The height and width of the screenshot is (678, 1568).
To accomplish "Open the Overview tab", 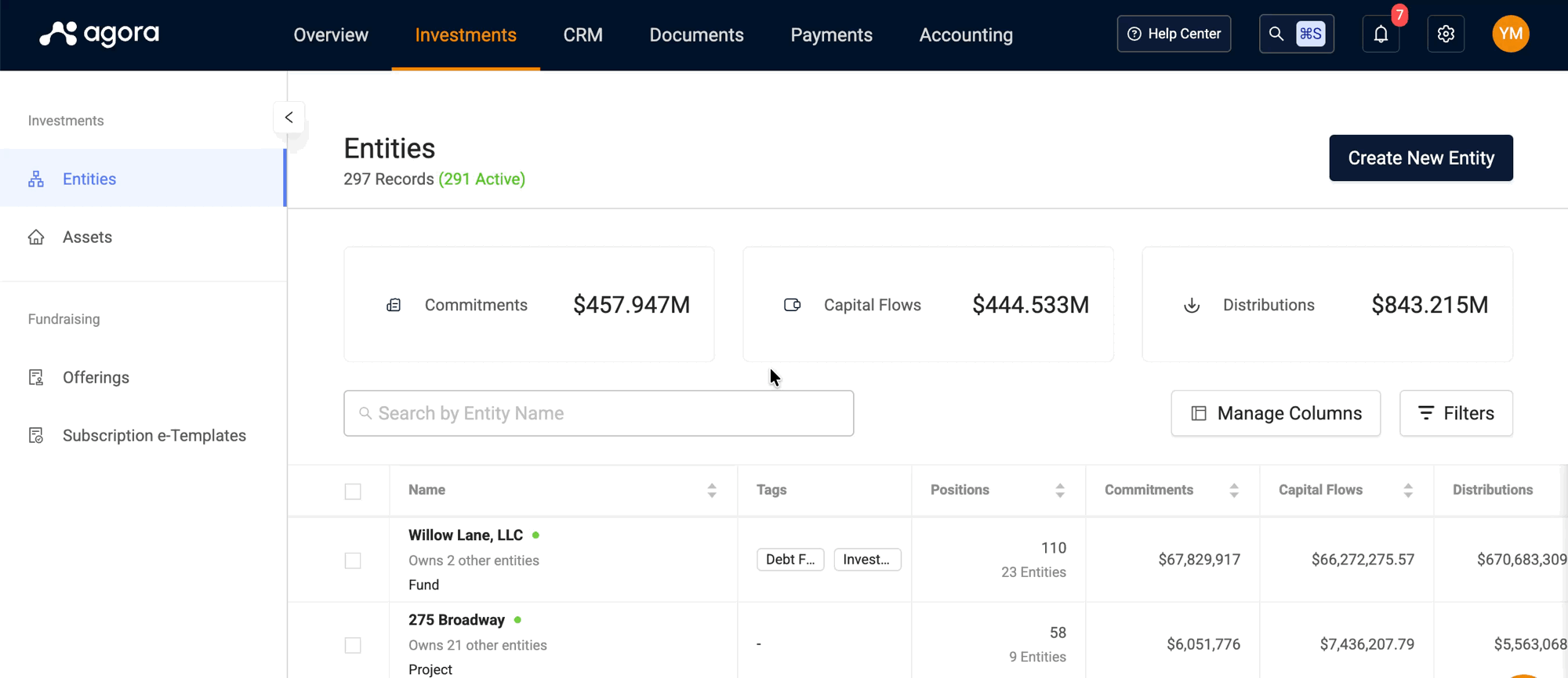I will tap(331, 34).
